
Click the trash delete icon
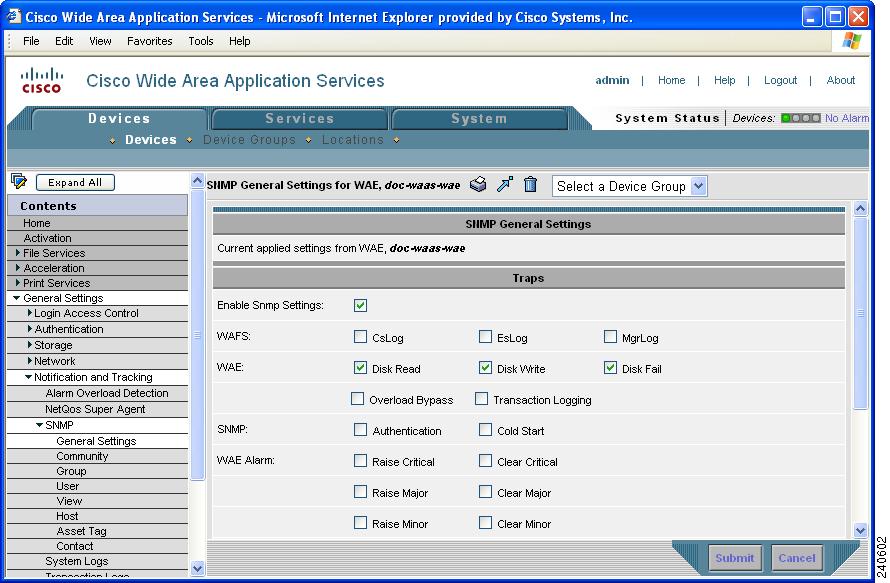(530, 184)
